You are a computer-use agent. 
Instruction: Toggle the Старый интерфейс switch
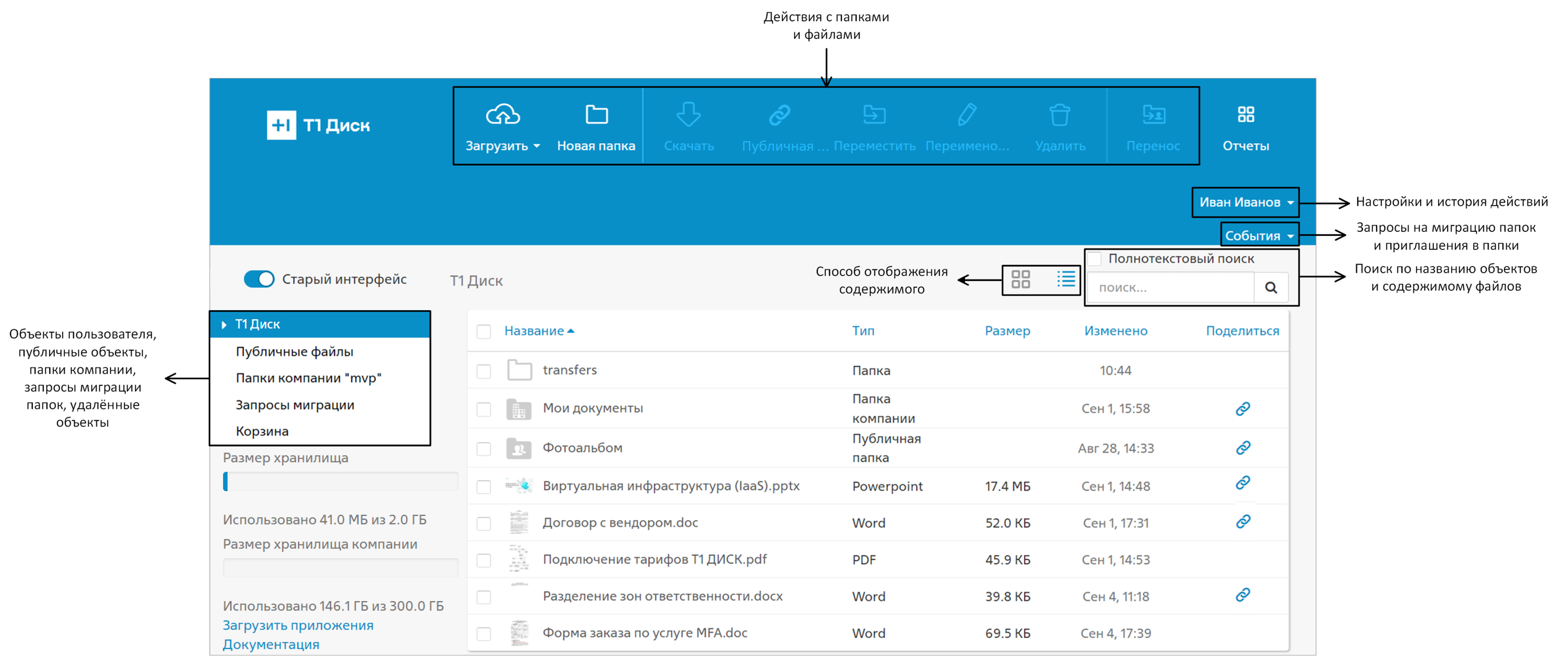tap(259, 279)
